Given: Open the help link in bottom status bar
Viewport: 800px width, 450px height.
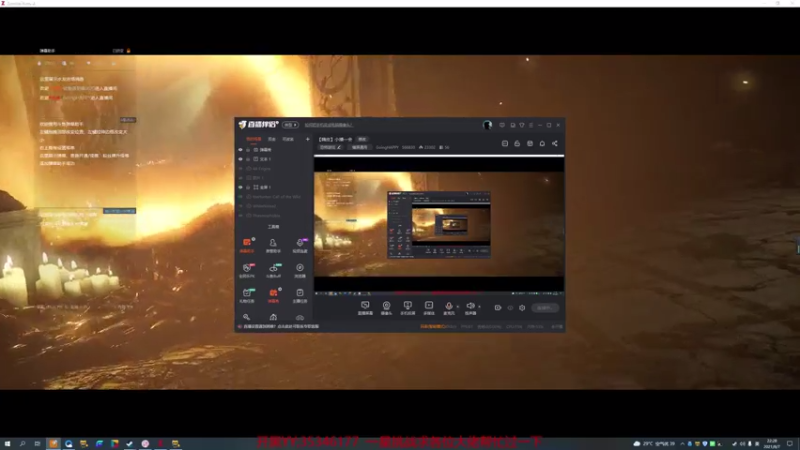Looking at the screenshot, I should pos(281,327).
